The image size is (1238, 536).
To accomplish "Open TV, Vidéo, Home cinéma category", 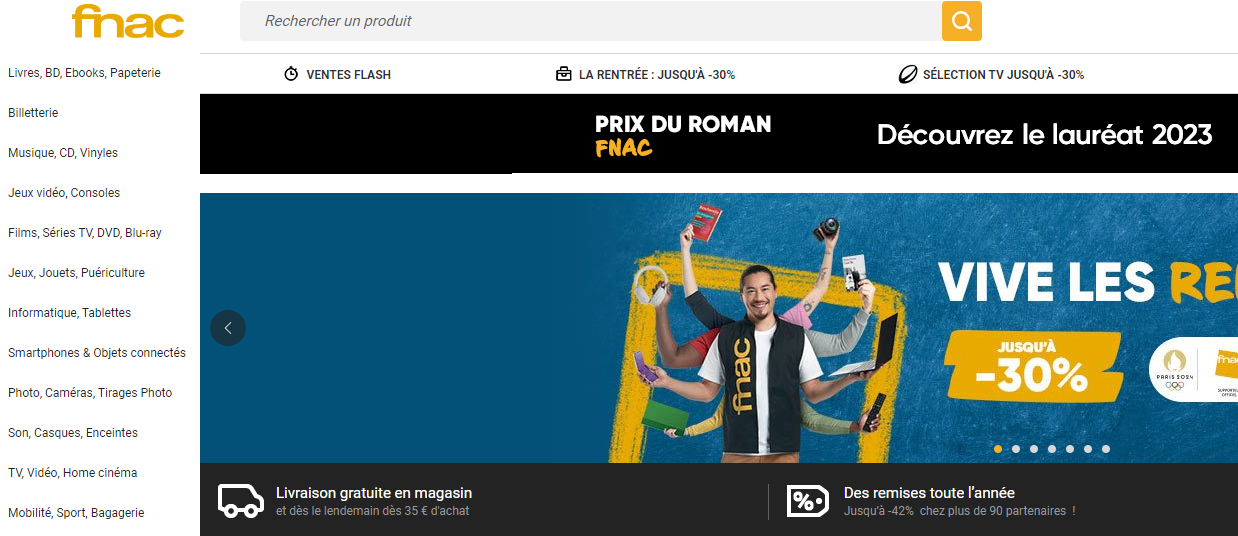I will [73, 473].
